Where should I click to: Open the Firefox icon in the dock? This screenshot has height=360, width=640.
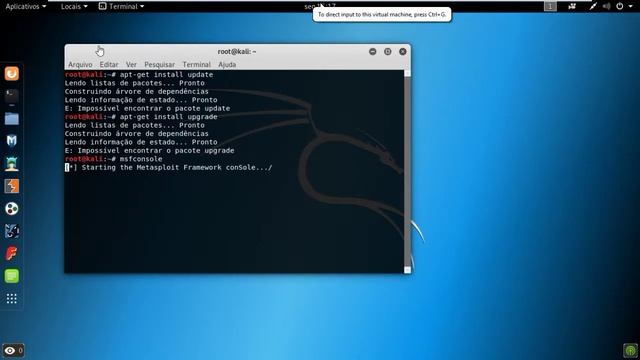tap(11, 73)
